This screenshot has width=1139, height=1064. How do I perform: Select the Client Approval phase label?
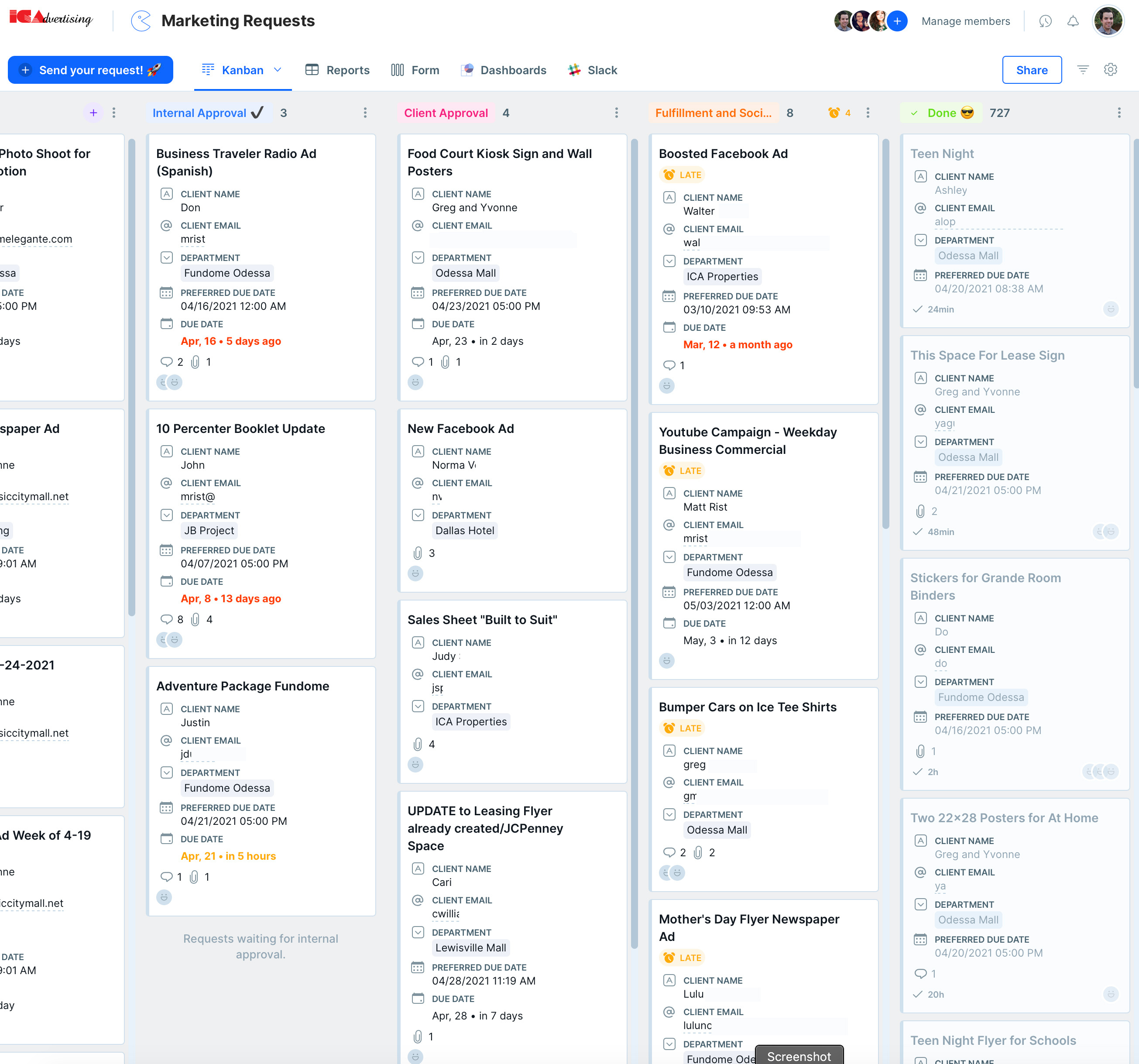pos(446,113)
